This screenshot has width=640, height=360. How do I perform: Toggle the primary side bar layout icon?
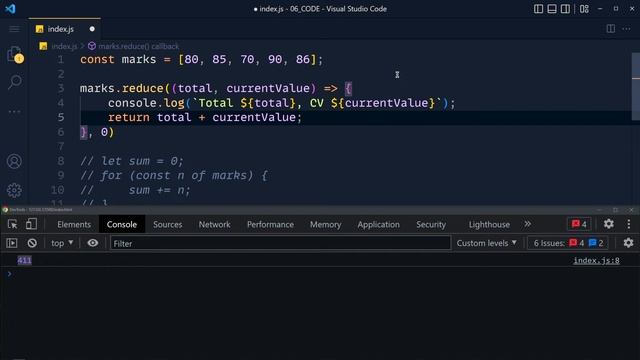(x=538, y=9)
